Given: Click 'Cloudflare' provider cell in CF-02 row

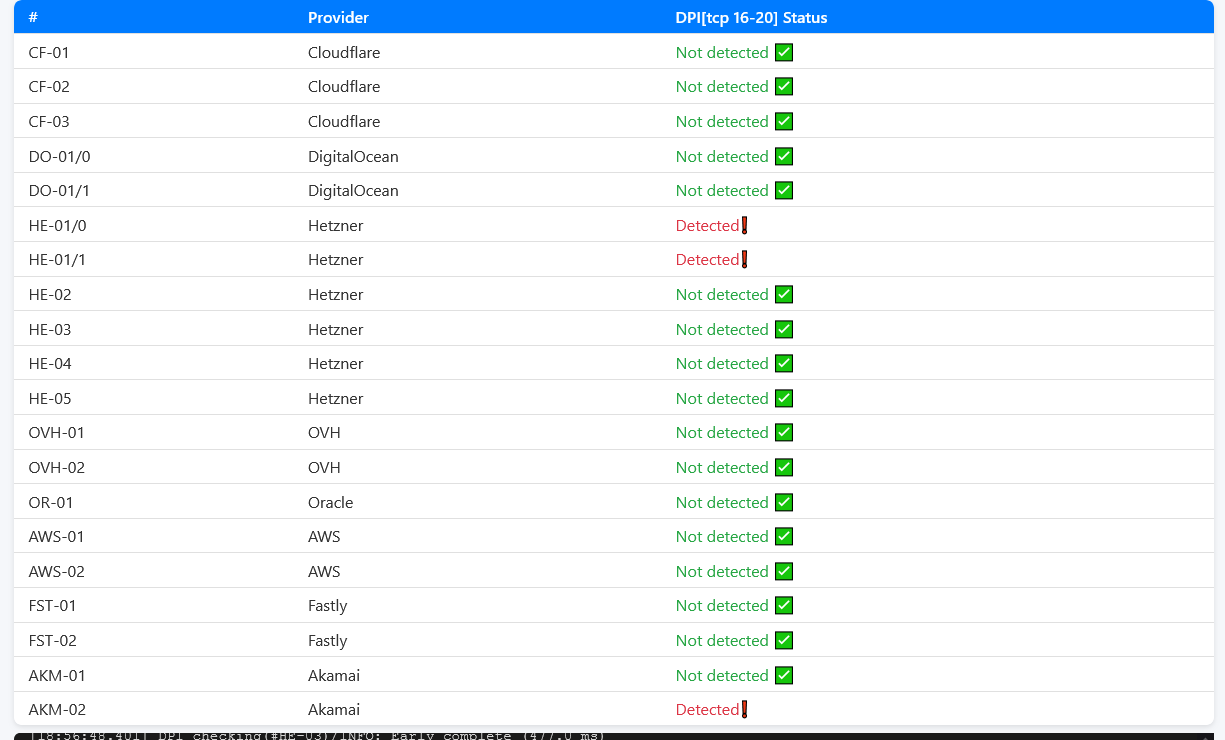Looking at the screenshot, I should click(x=344, y=87).
